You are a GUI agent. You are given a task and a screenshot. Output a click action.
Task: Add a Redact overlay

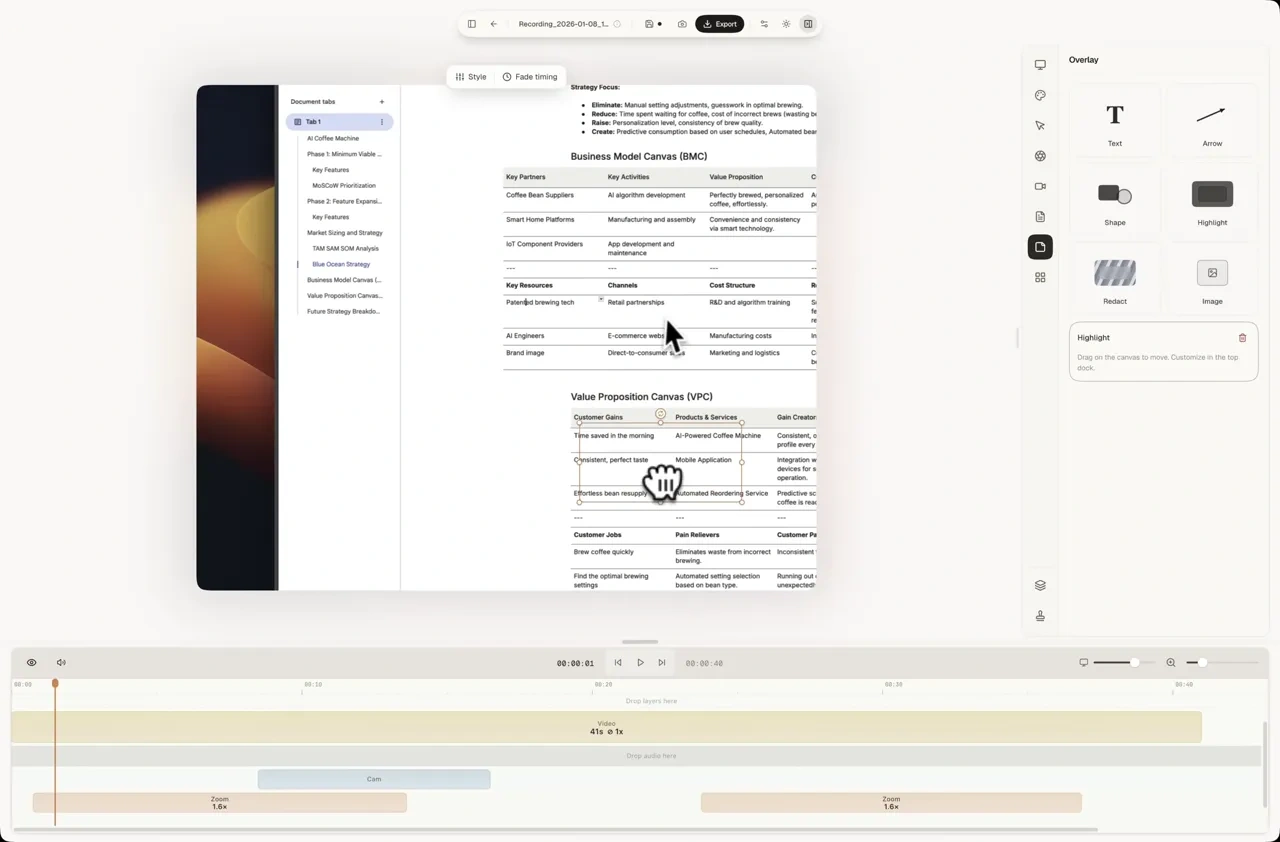1115,279
